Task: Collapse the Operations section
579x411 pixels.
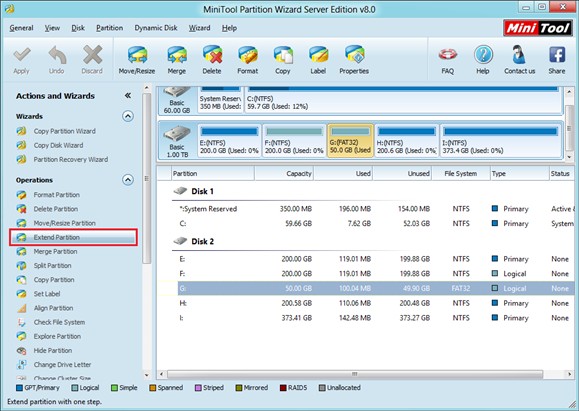Action: tap(128, 180)
